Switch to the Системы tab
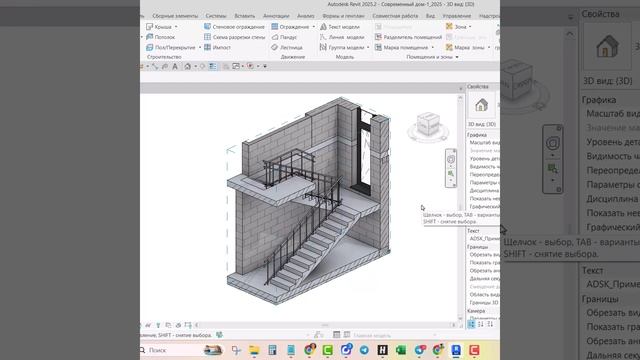This screenshot has width=640, height=360. pos(216,16)
